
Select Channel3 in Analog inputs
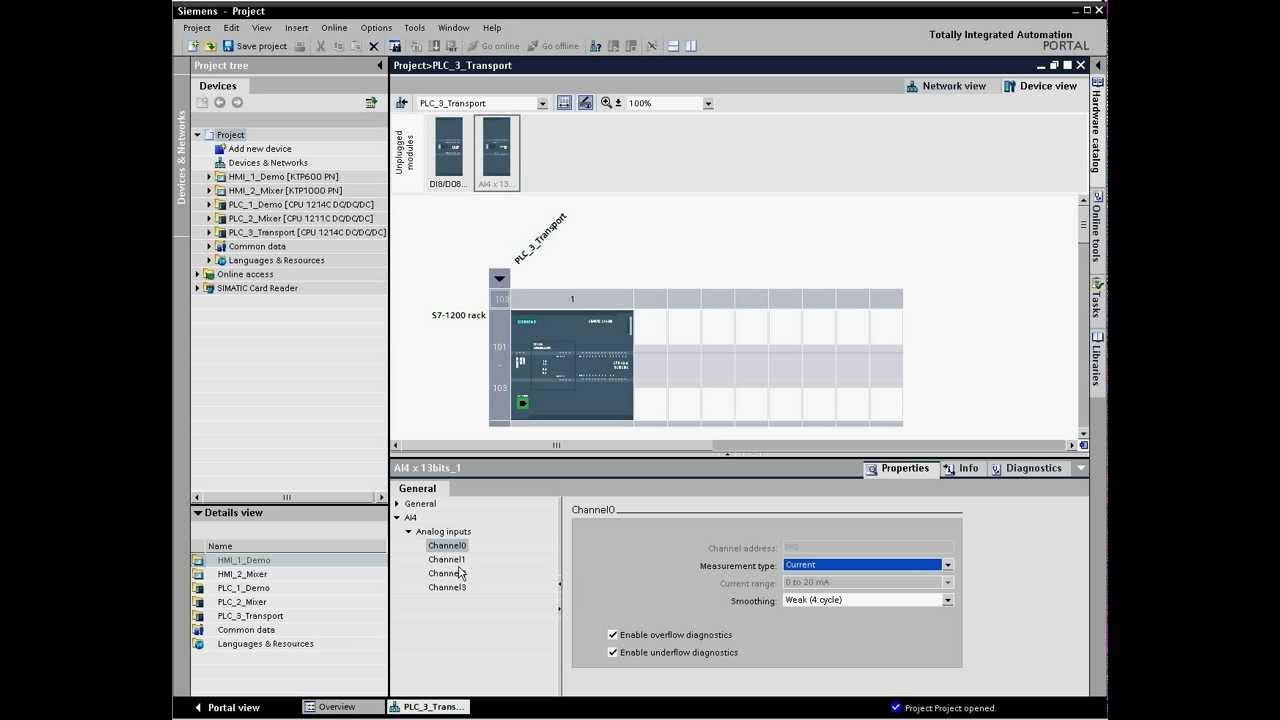click(x=447, y=588)
